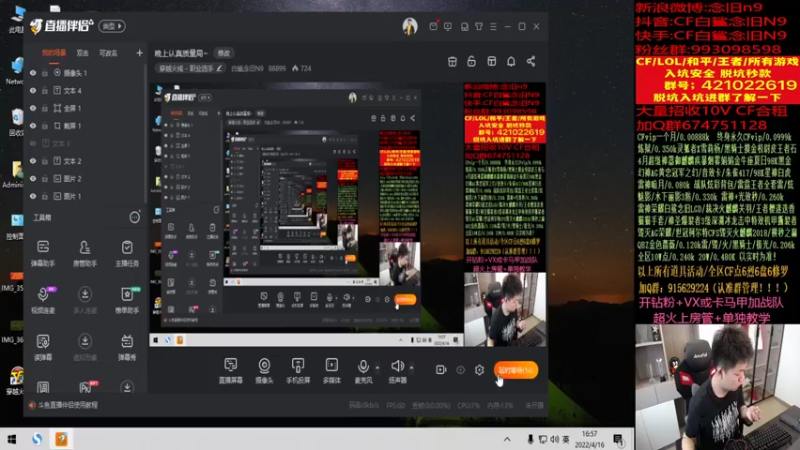Click the 未开播 status text
The width and height of the screenshot is (800, 450).
[x=534, y=405]
